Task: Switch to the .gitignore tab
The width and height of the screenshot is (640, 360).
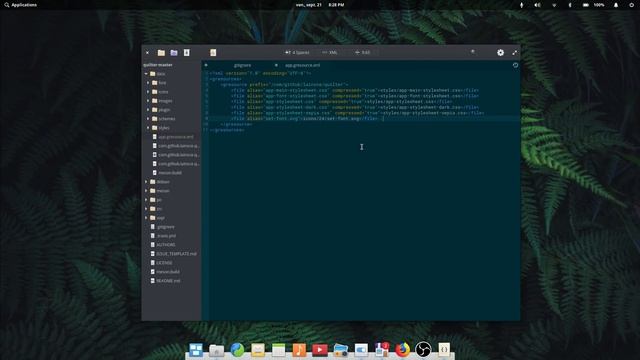Action: (242, 65)
